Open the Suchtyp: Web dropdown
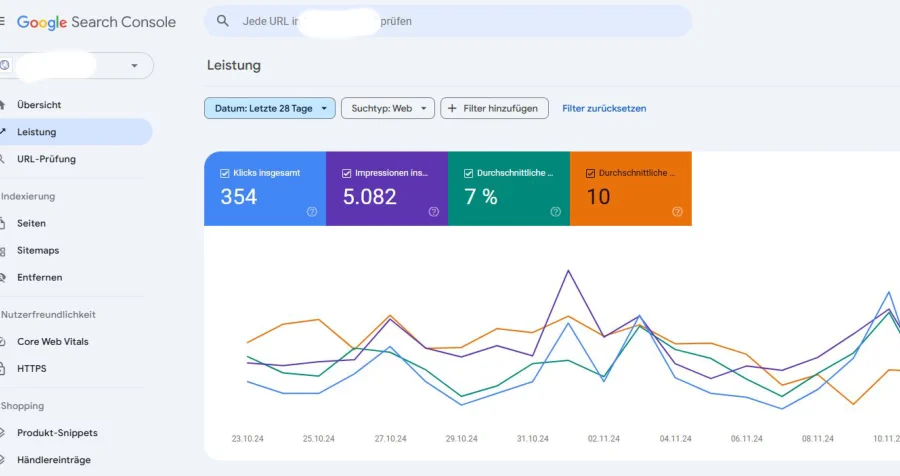 click(388, 108)
